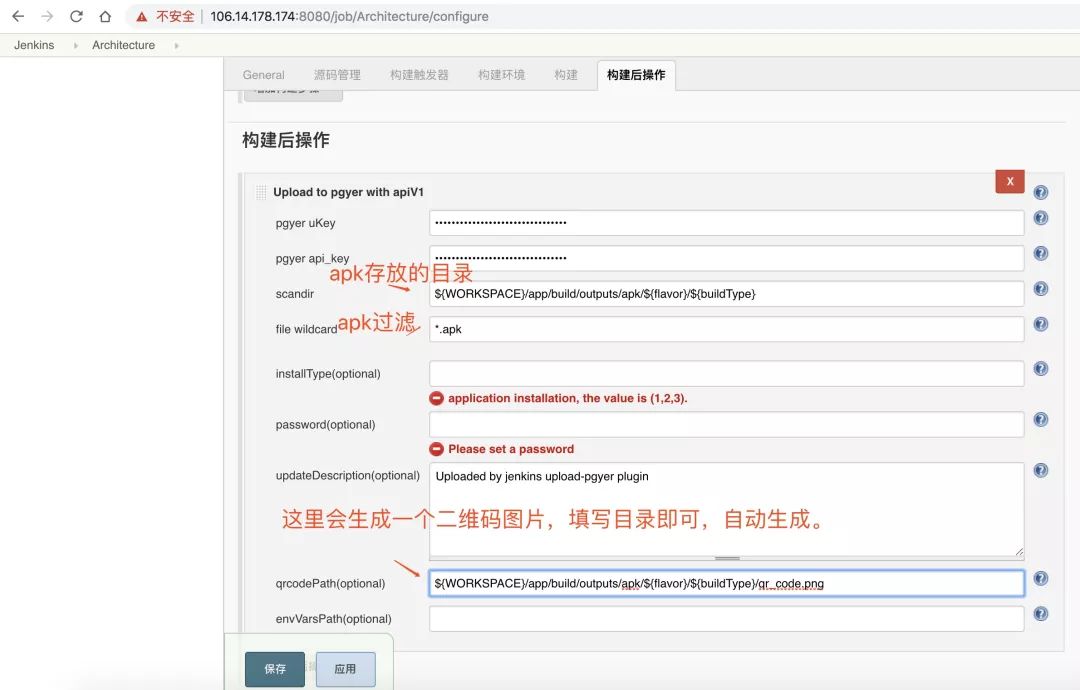Screen dimensions: 1080x690
Task: Open help icon for qrcodePath
Action: [x=1041, y=578]
